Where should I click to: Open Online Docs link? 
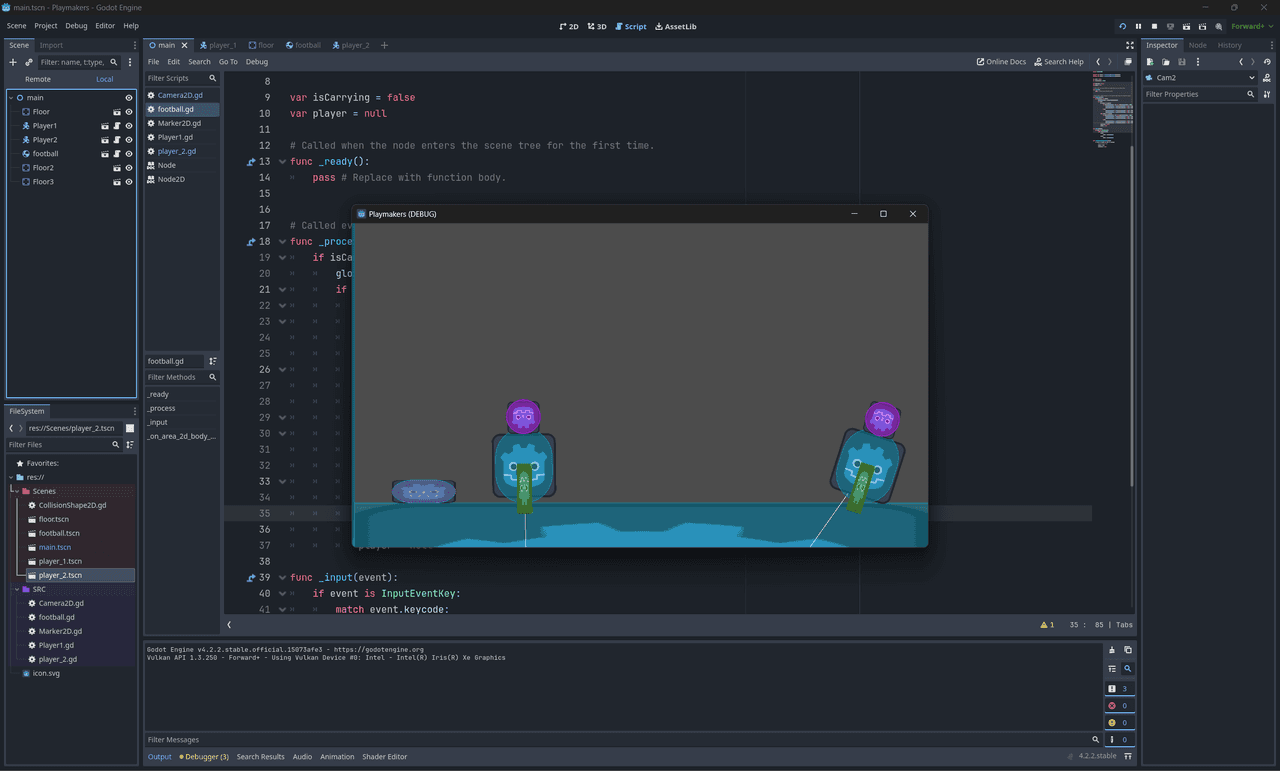coord(1001,62)
